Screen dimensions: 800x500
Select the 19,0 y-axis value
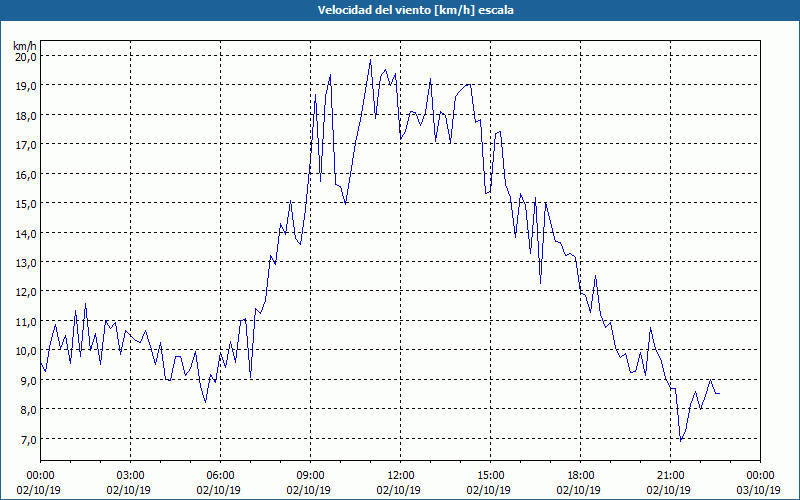click(x=26, y=86)
